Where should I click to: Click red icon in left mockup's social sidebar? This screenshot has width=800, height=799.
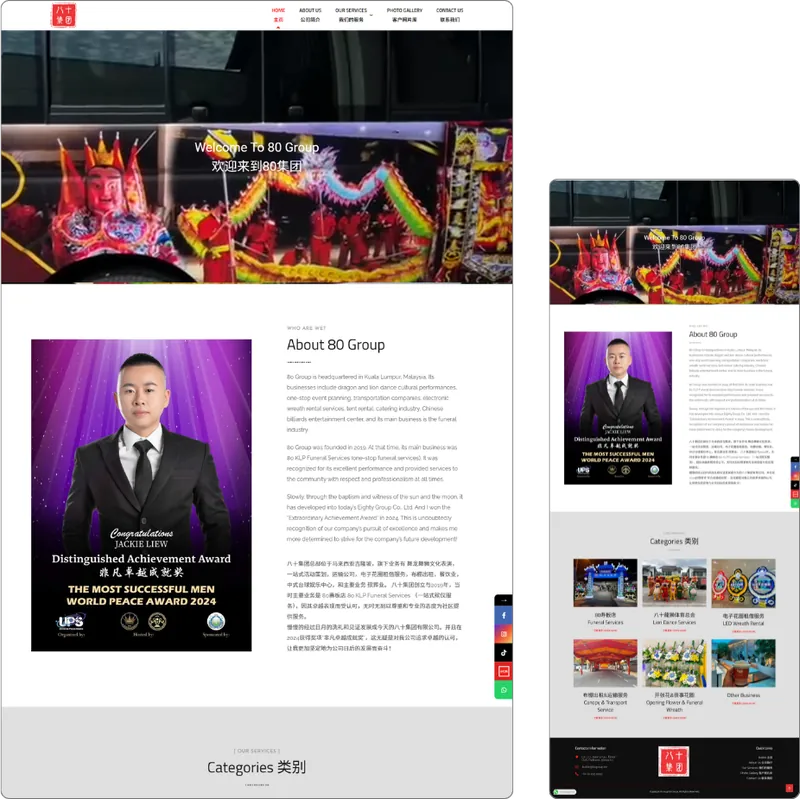[504, 671]
